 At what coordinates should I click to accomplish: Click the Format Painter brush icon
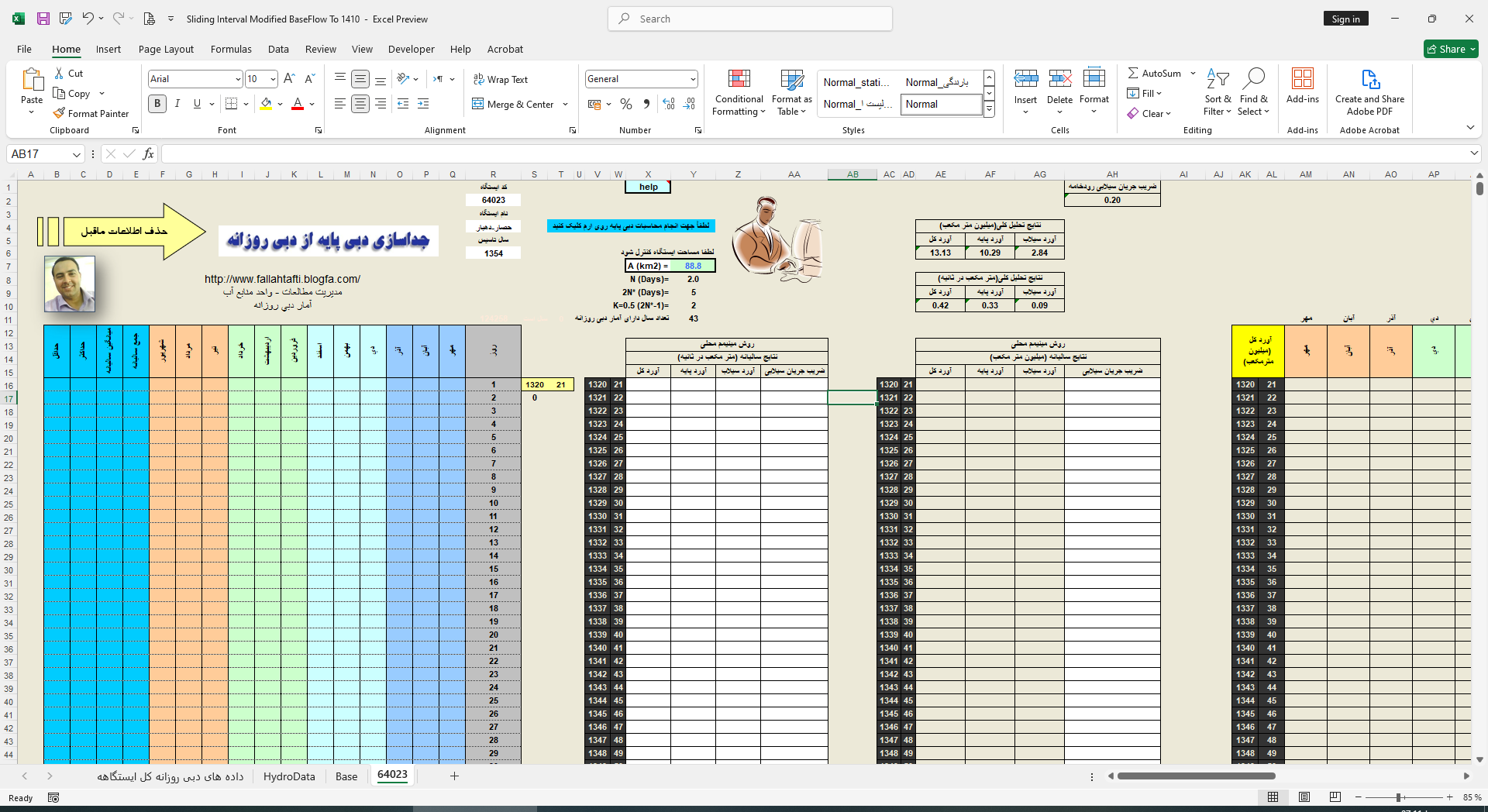(59, 113)
